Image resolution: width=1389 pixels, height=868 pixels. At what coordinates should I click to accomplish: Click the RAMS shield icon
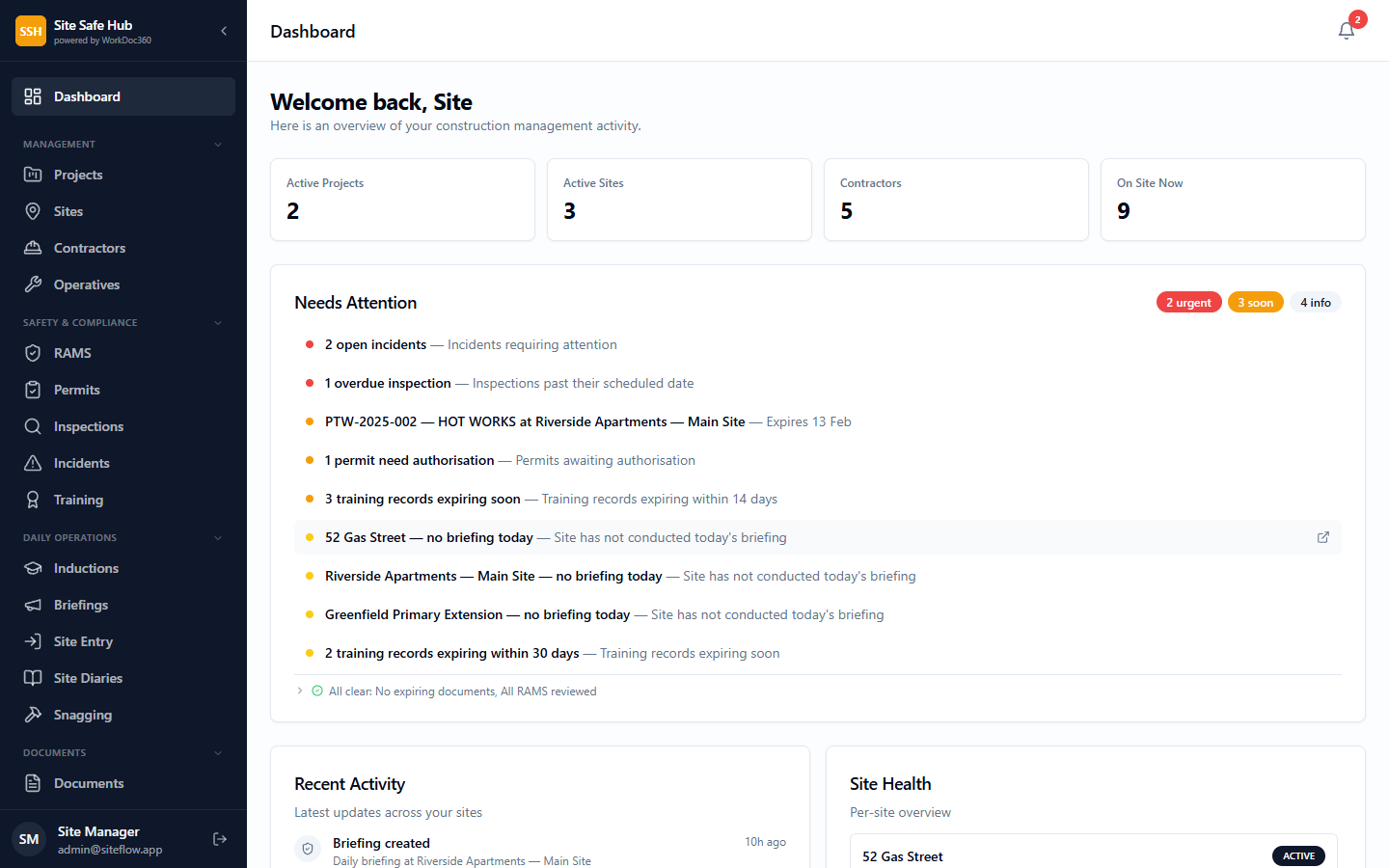[33, 353]
